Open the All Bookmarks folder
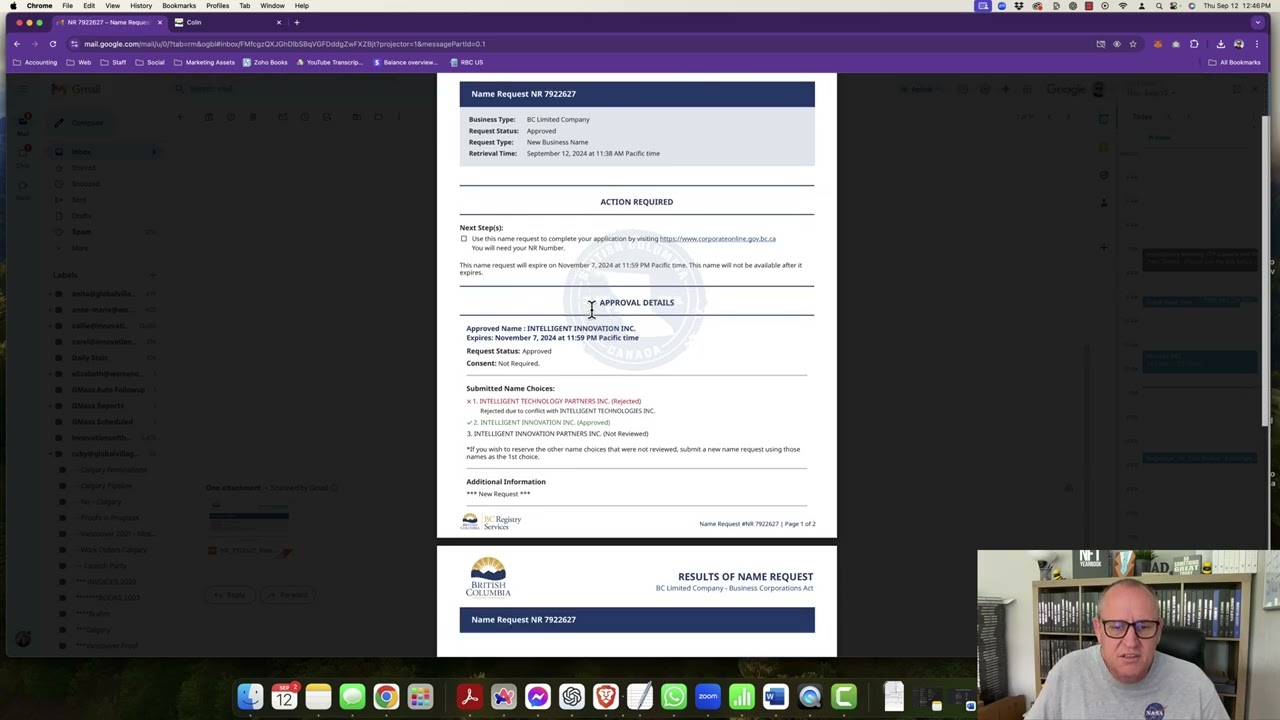Screen dimensions: 1280x720 coord(1233,62)
